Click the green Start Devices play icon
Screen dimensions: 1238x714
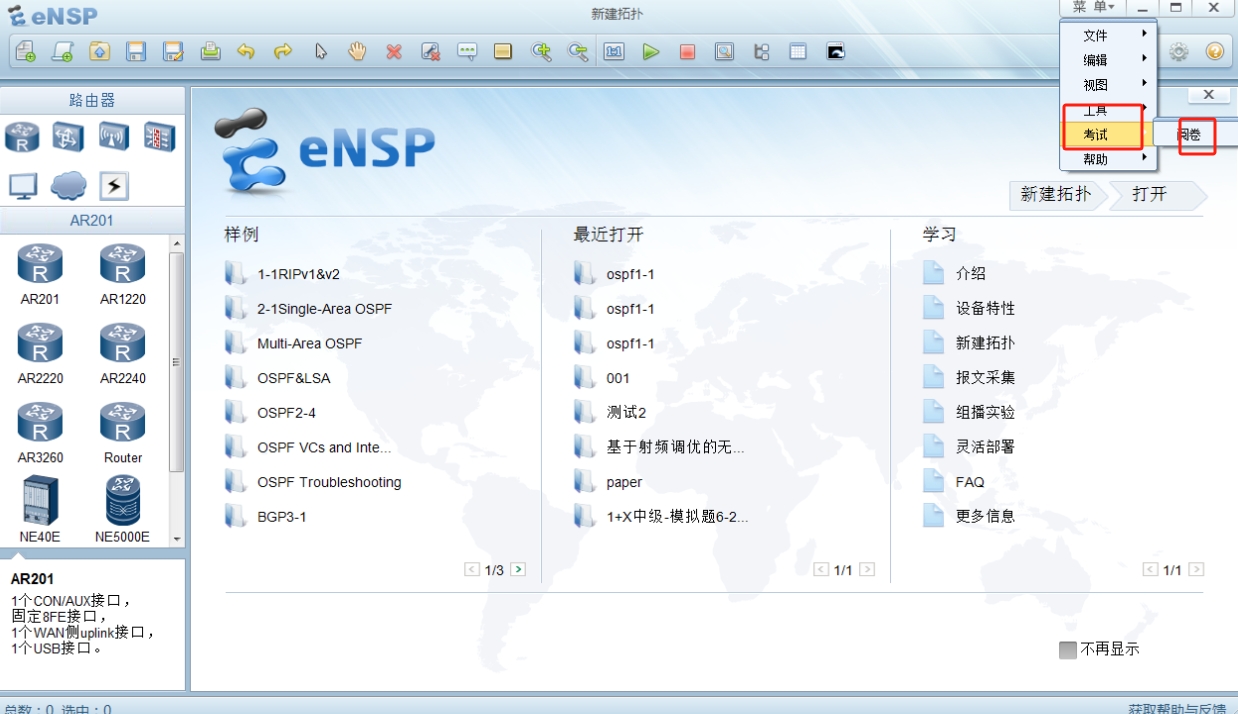[x=651, y=52]
